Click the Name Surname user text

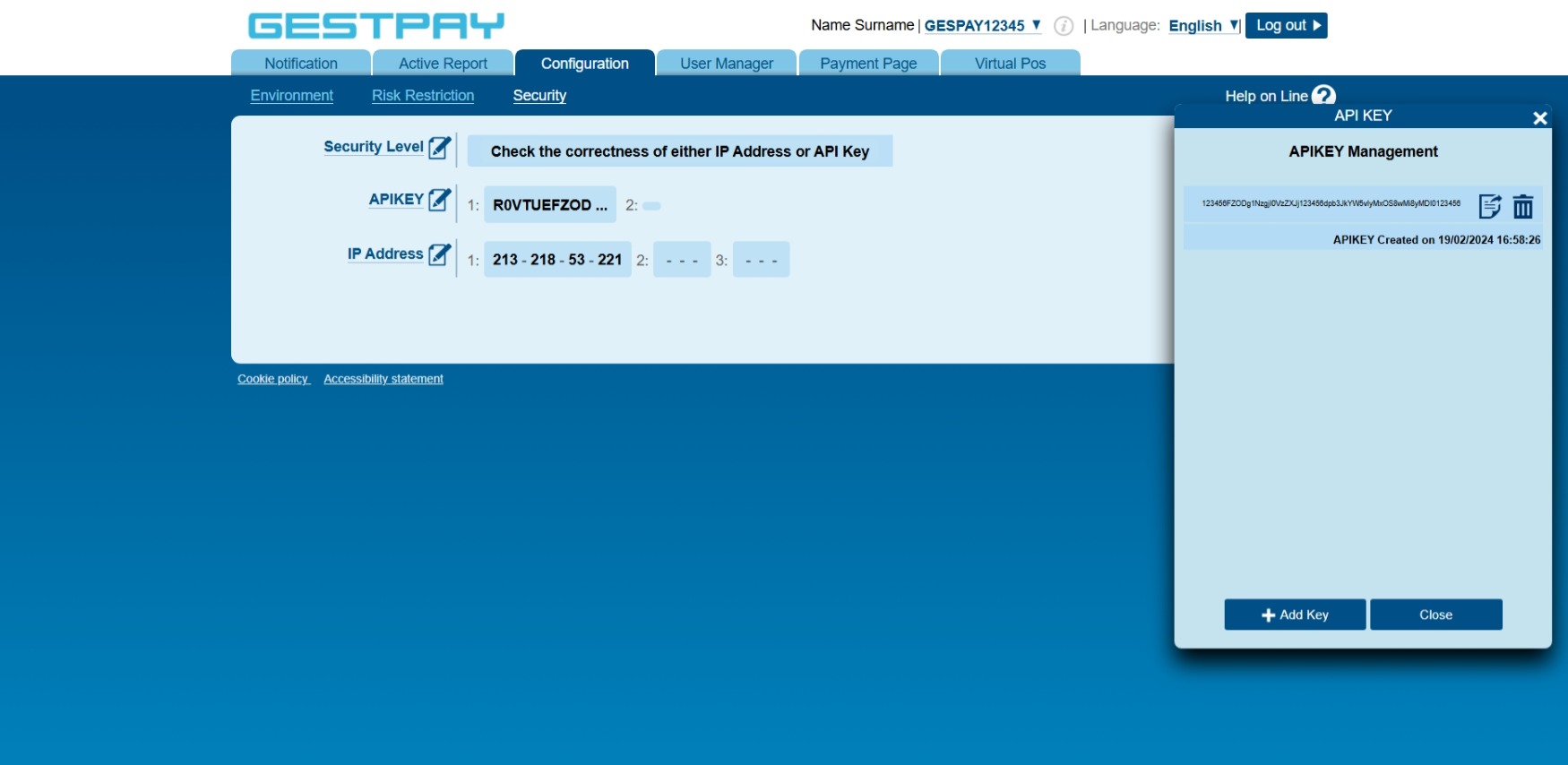[x=862, y=25]
